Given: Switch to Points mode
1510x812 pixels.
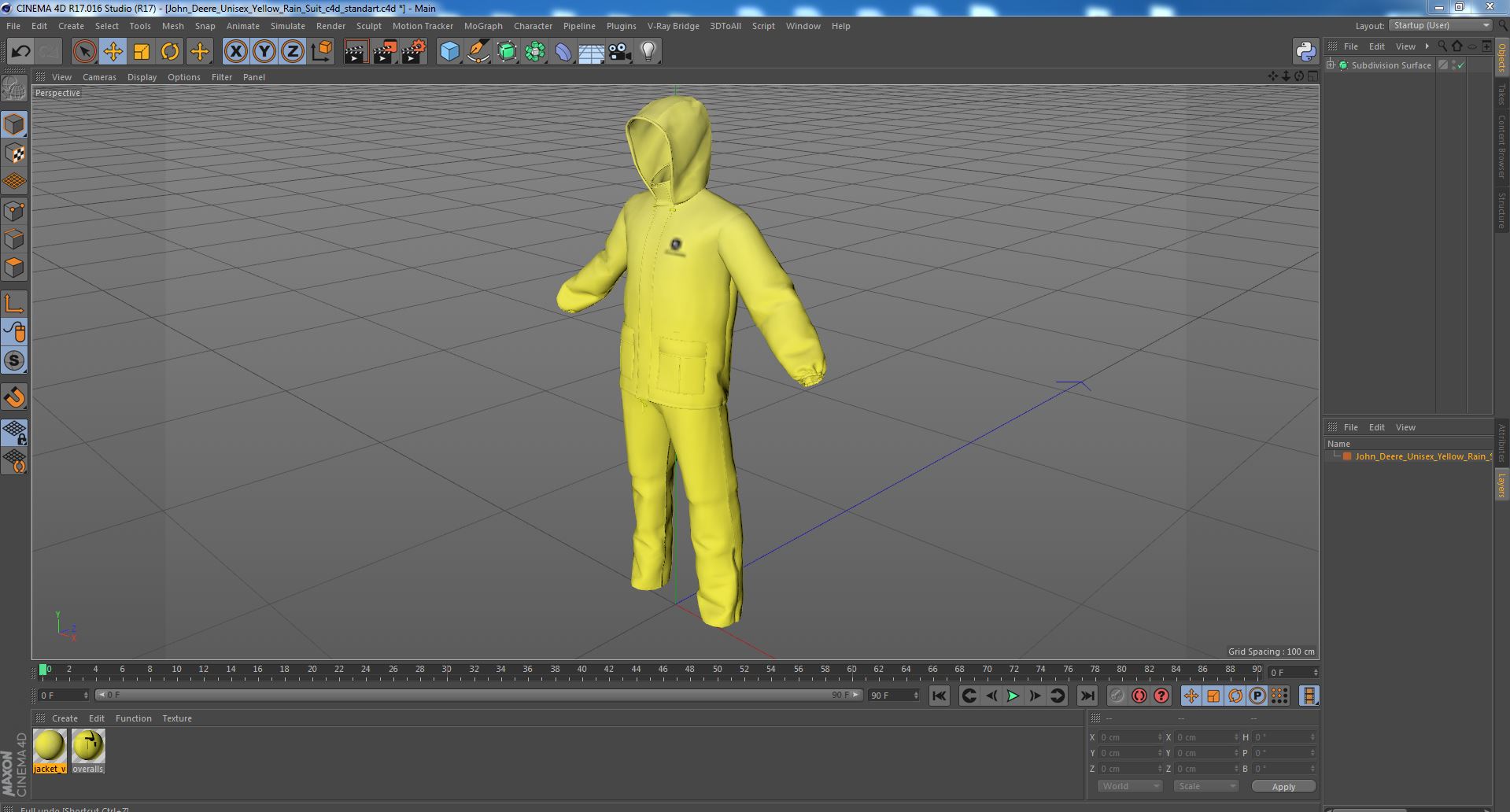Looking at the screenshot, I should (x=14, y=211).
